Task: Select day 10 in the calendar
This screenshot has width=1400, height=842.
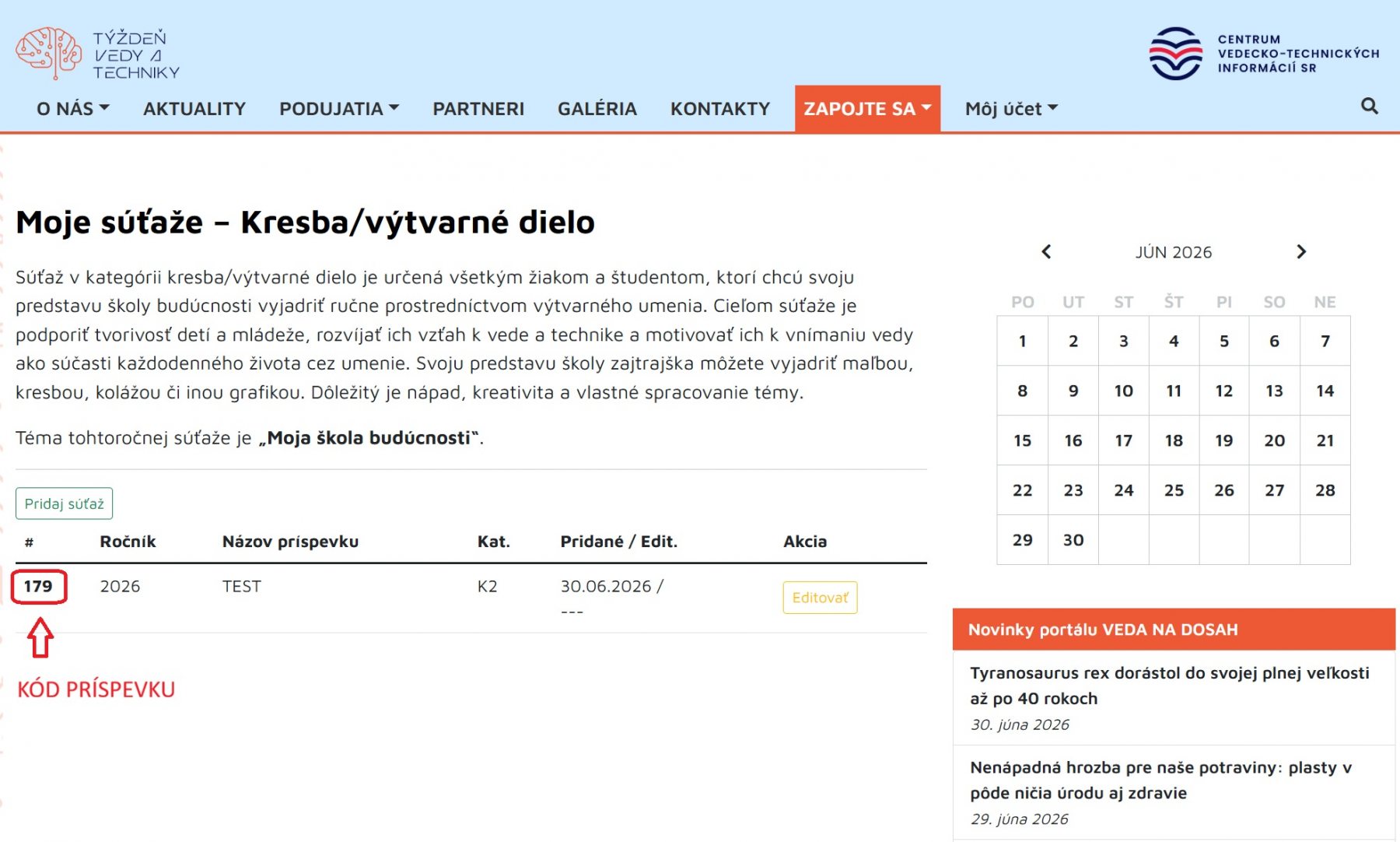Action: (x=1123, y=391)
